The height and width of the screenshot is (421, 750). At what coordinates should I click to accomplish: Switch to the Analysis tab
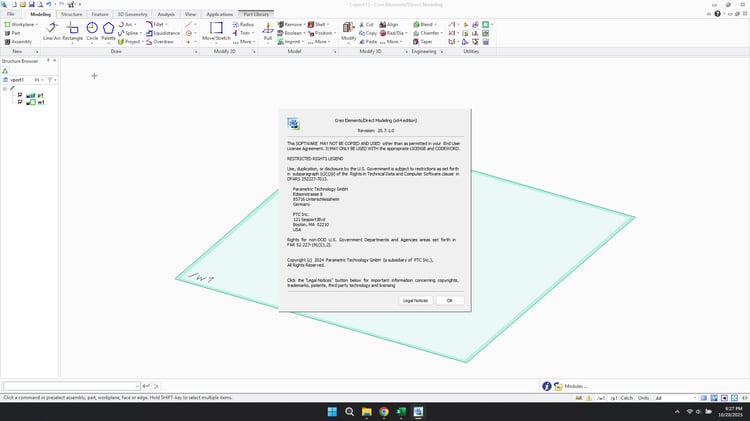pyautogui.click(x=166, y=14)
